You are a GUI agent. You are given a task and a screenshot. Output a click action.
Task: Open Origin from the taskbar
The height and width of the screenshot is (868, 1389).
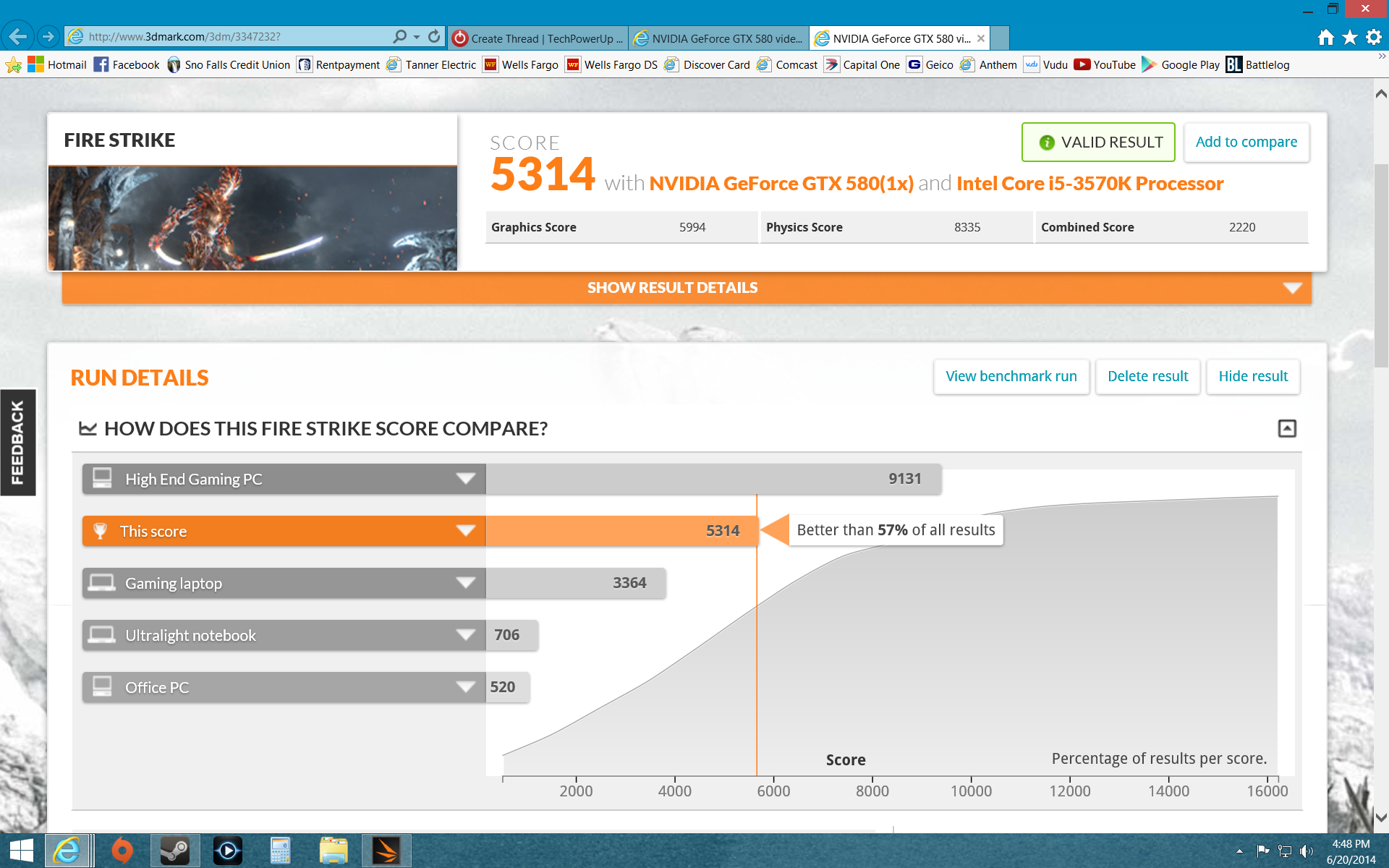[122, 851]
